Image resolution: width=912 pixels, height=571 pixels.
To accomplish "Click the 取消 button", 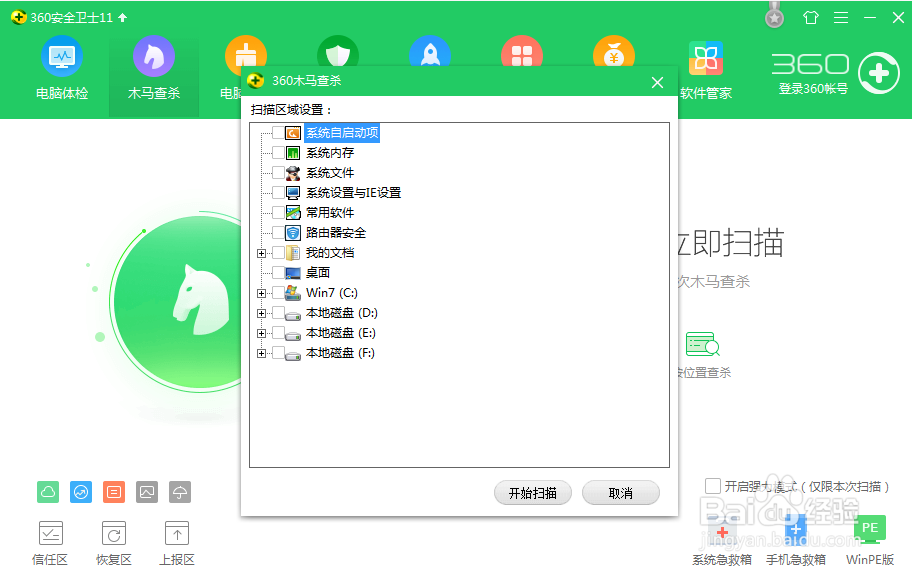I will point(621,493).
